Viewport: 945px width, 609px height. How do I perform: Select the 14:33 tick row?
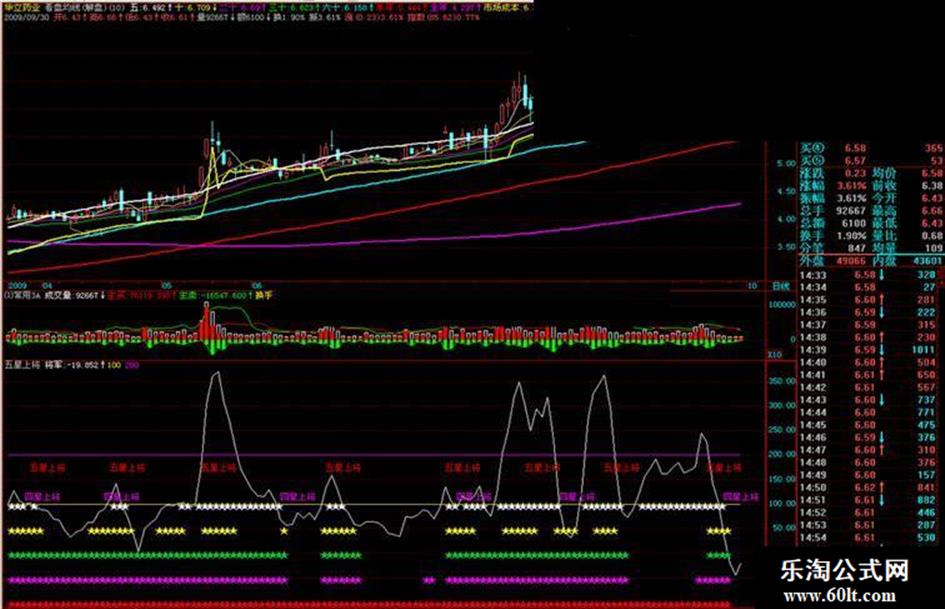click(868, 274)
